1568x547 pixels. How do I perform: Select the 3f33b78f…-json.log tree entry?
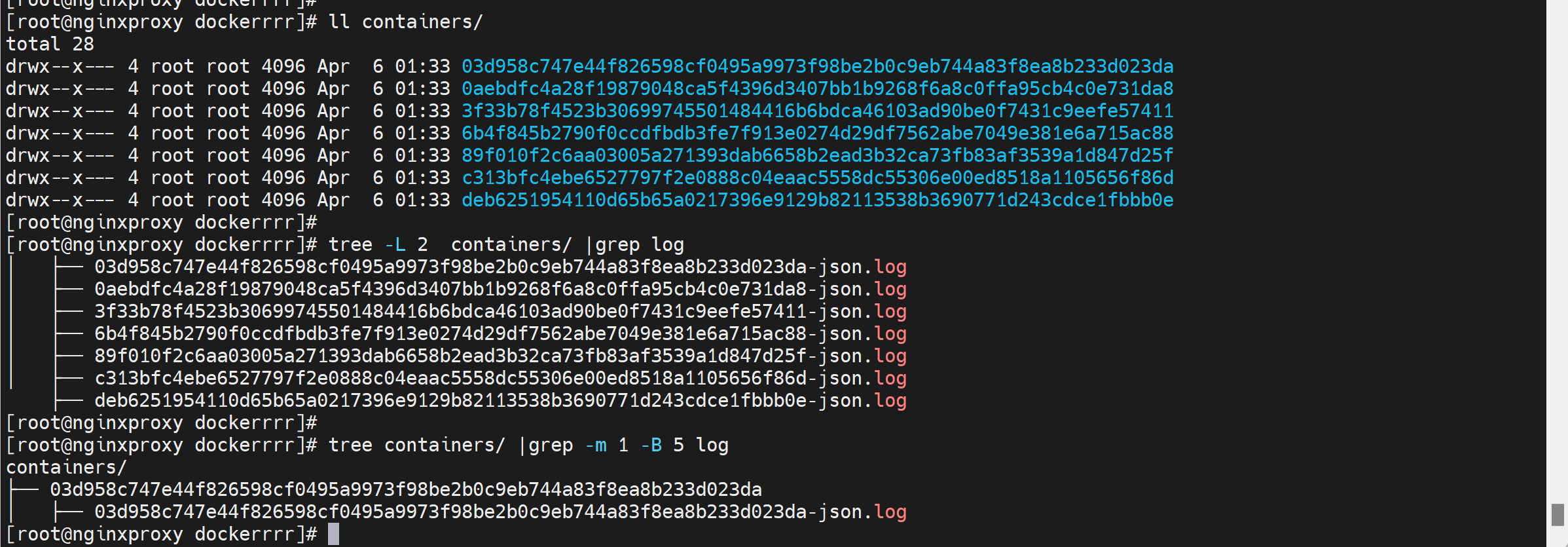point(500,311)
